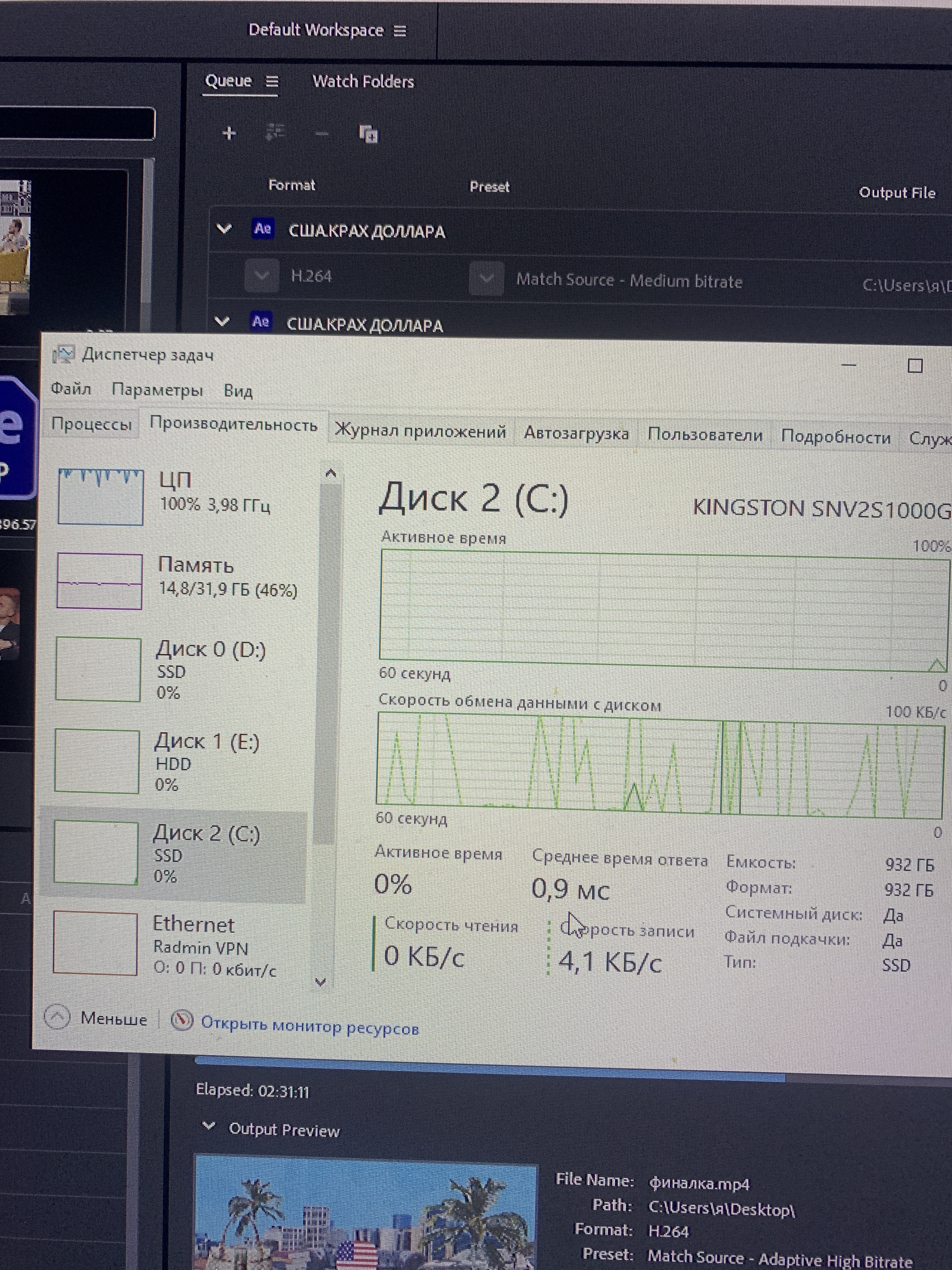952x1270 pixels.
Task: Switch to the Watch Folders tab
Action: pyautogui.click(x=363, y=82)
